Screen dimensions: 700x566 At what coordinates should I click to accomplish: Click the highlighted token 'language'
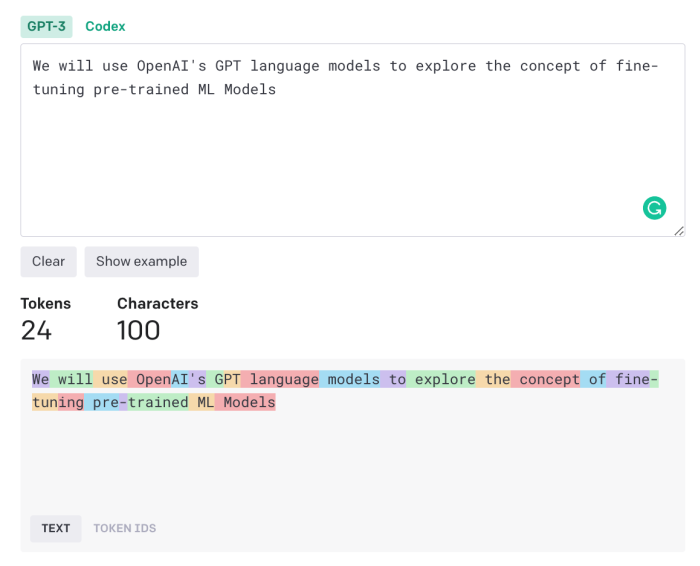(x=280, y=379)
